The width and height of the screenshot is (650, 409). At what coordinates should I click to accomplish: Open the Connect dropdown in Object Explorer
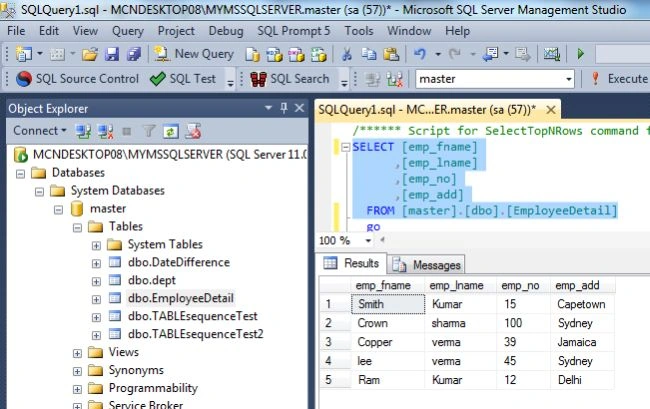tap(40, 131)
